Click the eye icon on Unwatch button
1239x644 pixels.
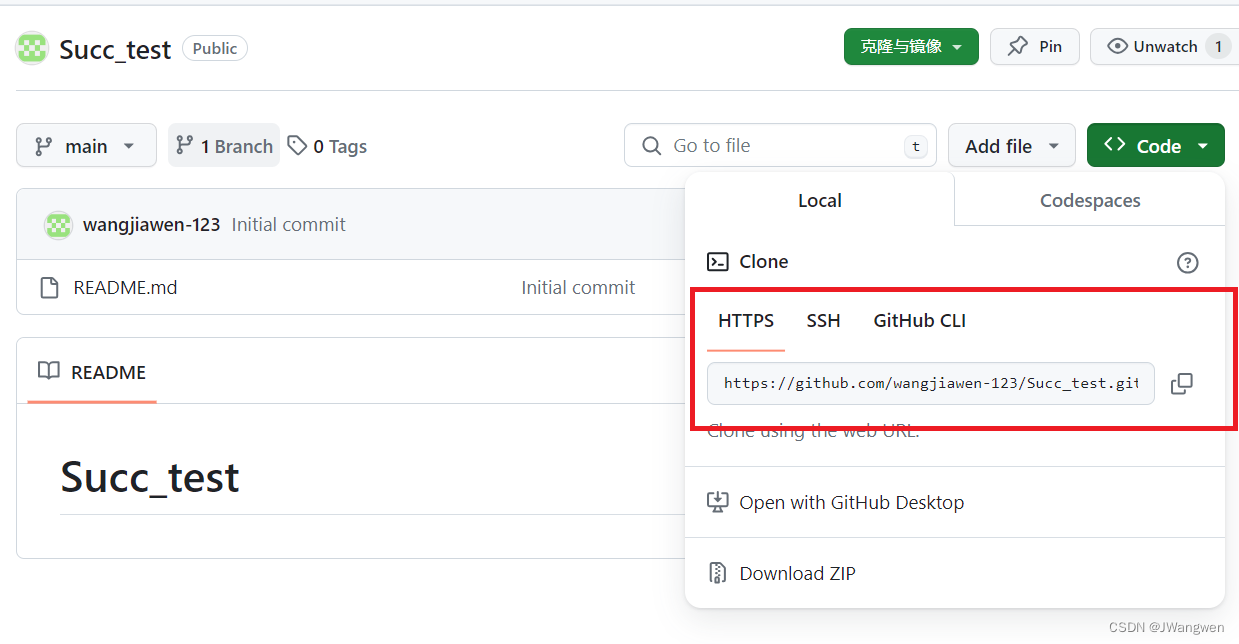[1117, 46]
